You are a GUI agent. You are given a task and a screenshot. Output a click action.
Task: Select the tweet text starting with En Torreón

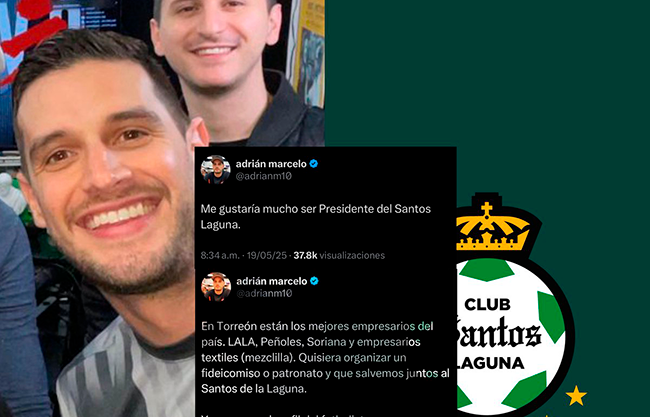325,358
